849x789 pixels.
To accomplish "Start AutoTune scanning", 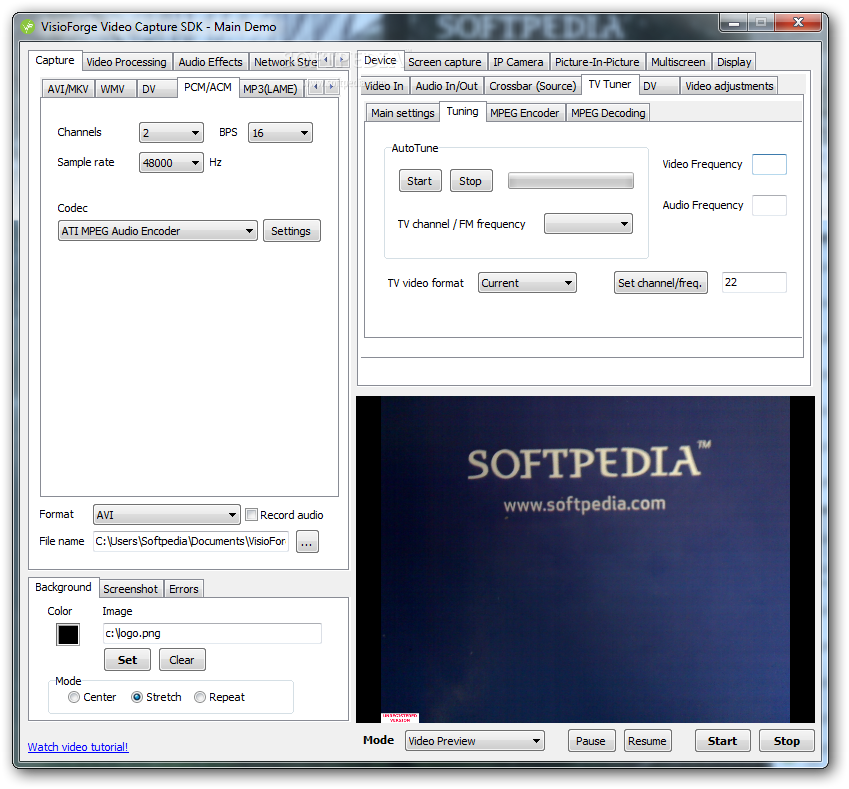I will pyautogui.click(x=420, y=181).
